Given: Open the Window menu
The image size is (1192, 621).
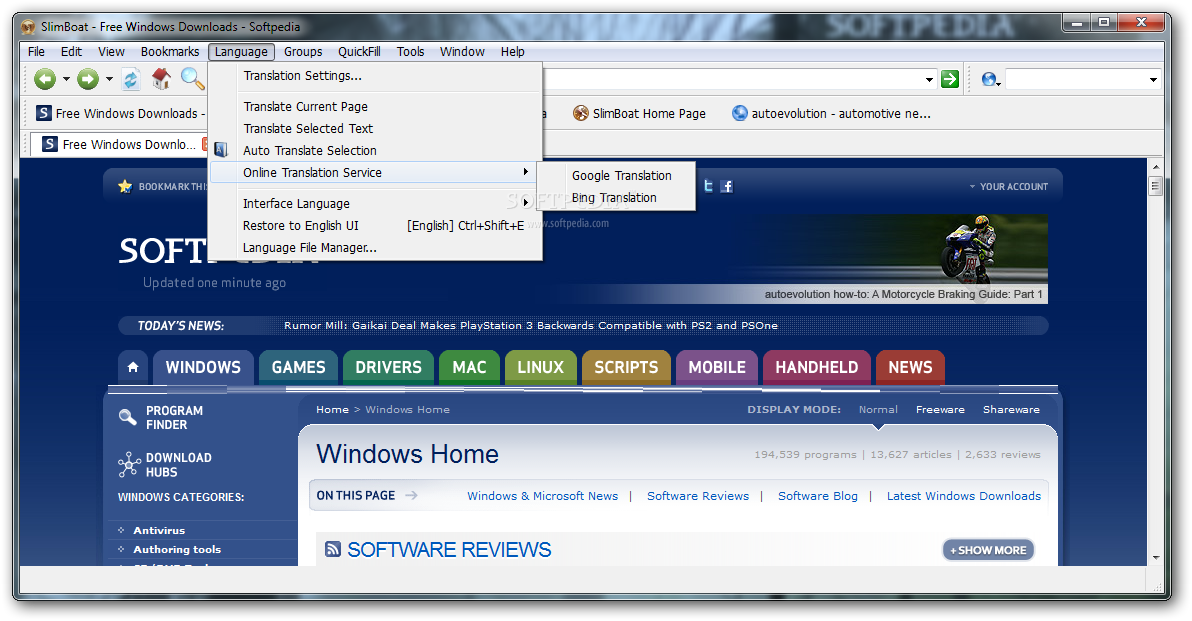Looking at the screenshot, I should pos(462,52).
